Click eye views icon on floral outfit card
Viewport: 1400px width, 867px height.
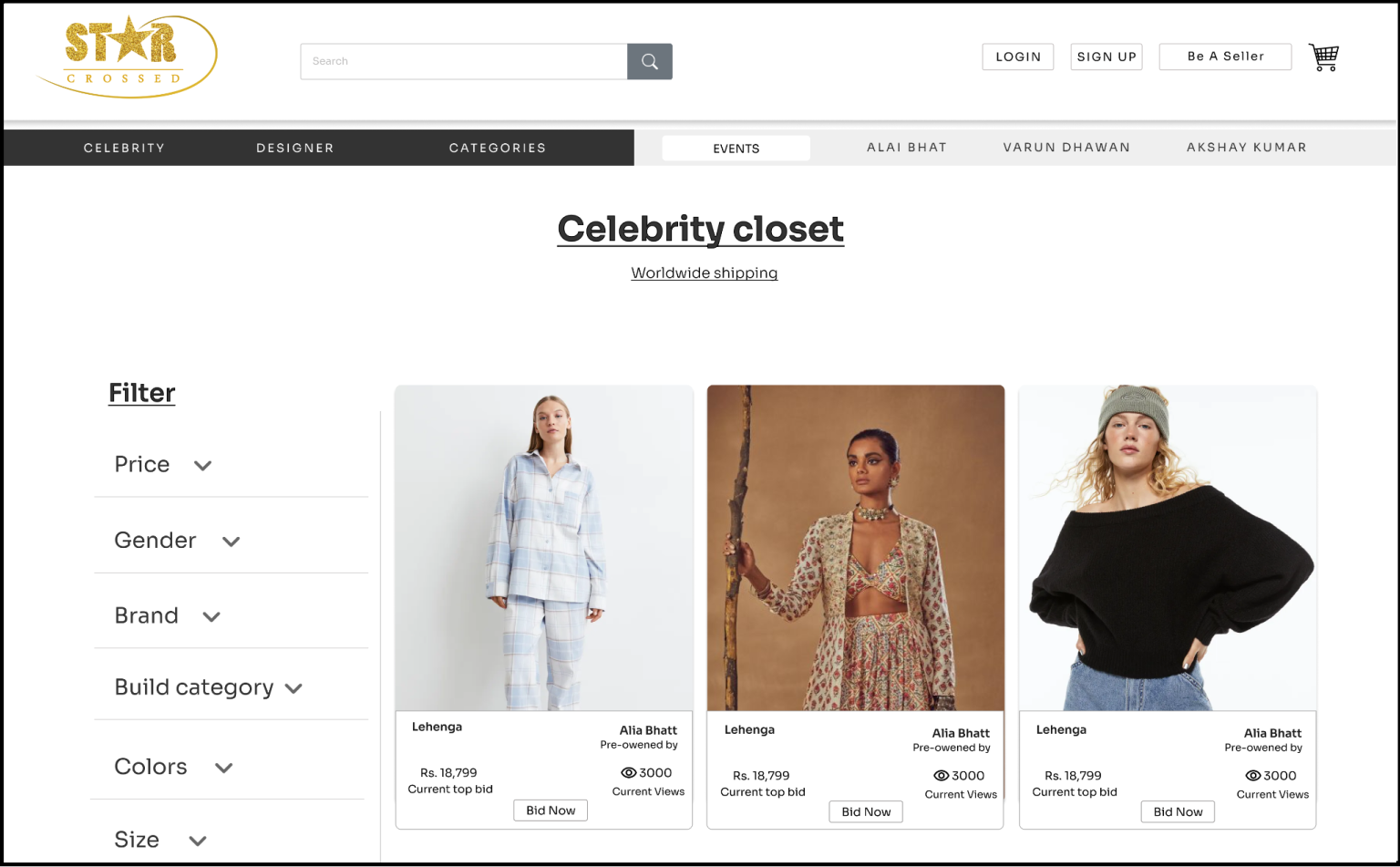(x=941, y=776)
